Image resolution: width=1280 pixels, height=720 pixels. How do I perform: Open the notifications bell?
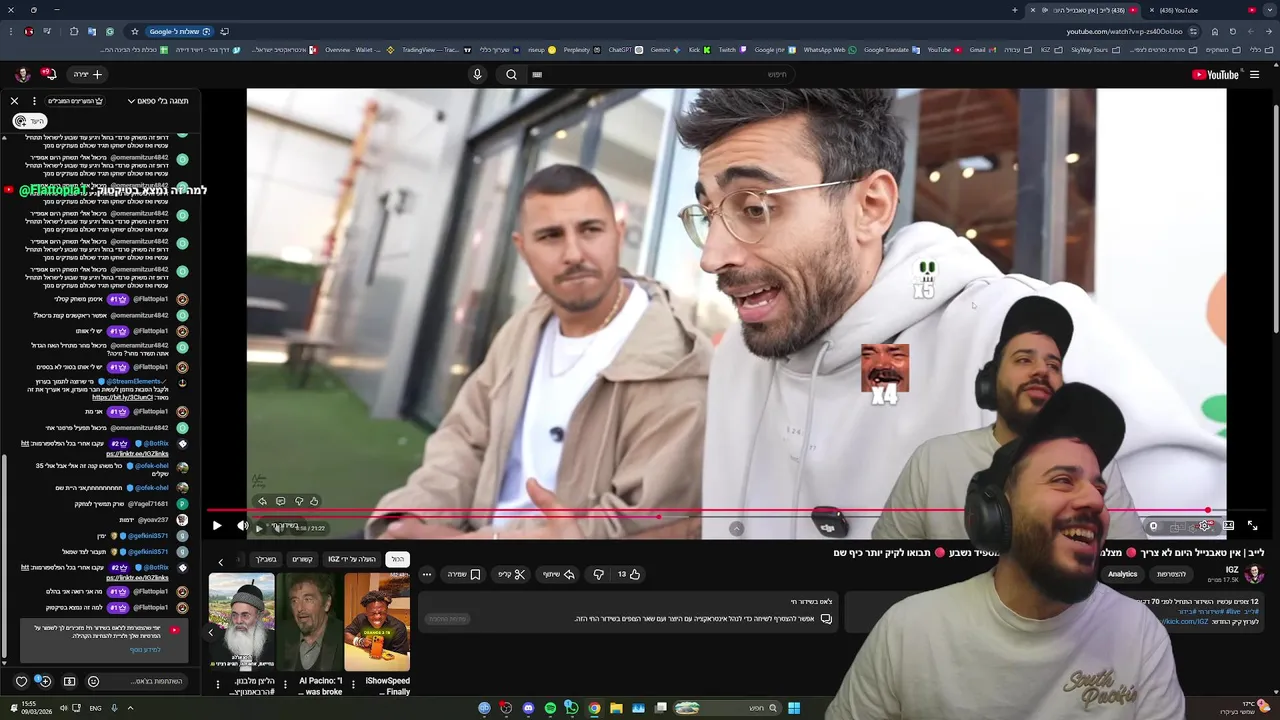49,75
